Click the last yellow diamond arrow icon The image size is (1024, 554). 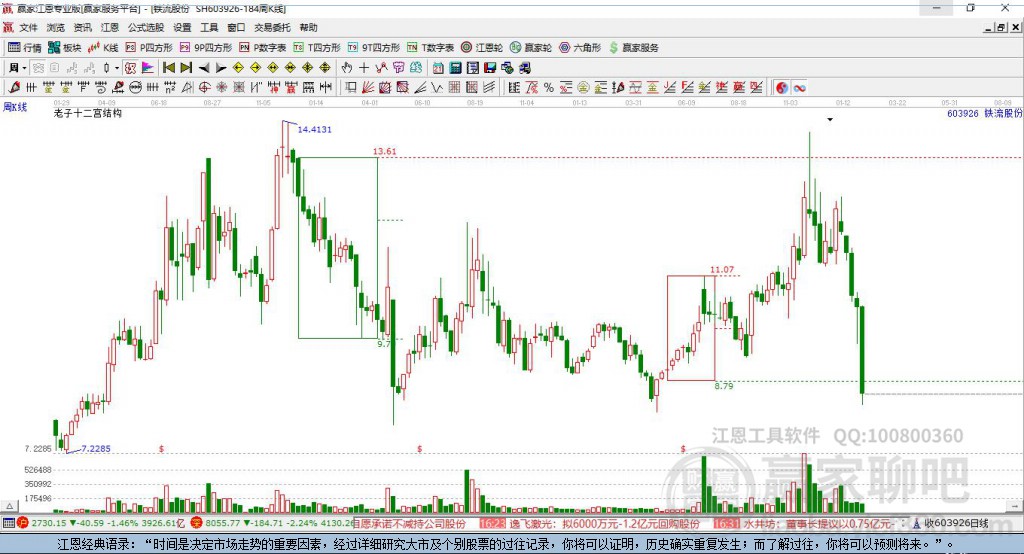[x=325, y=68]
